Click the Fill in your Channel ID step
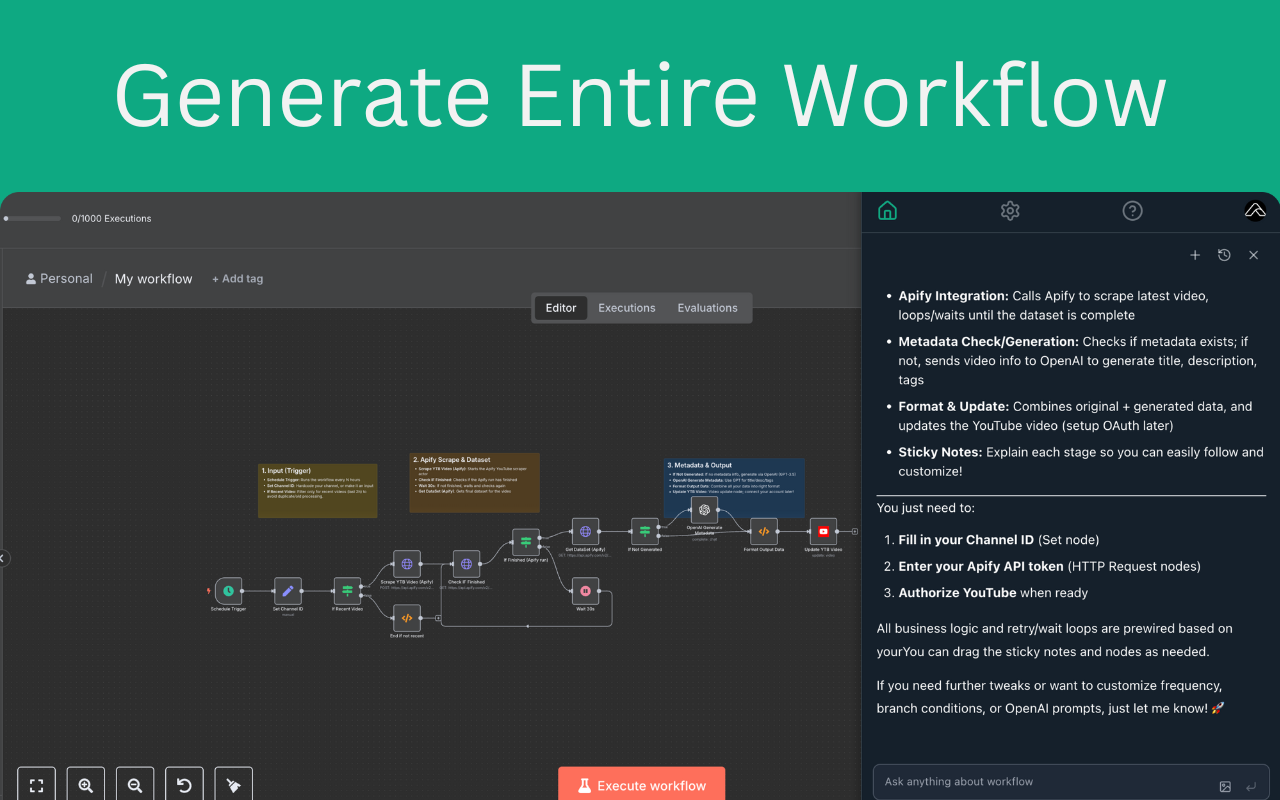This screenshot has height=800, width=1280. 998,540
